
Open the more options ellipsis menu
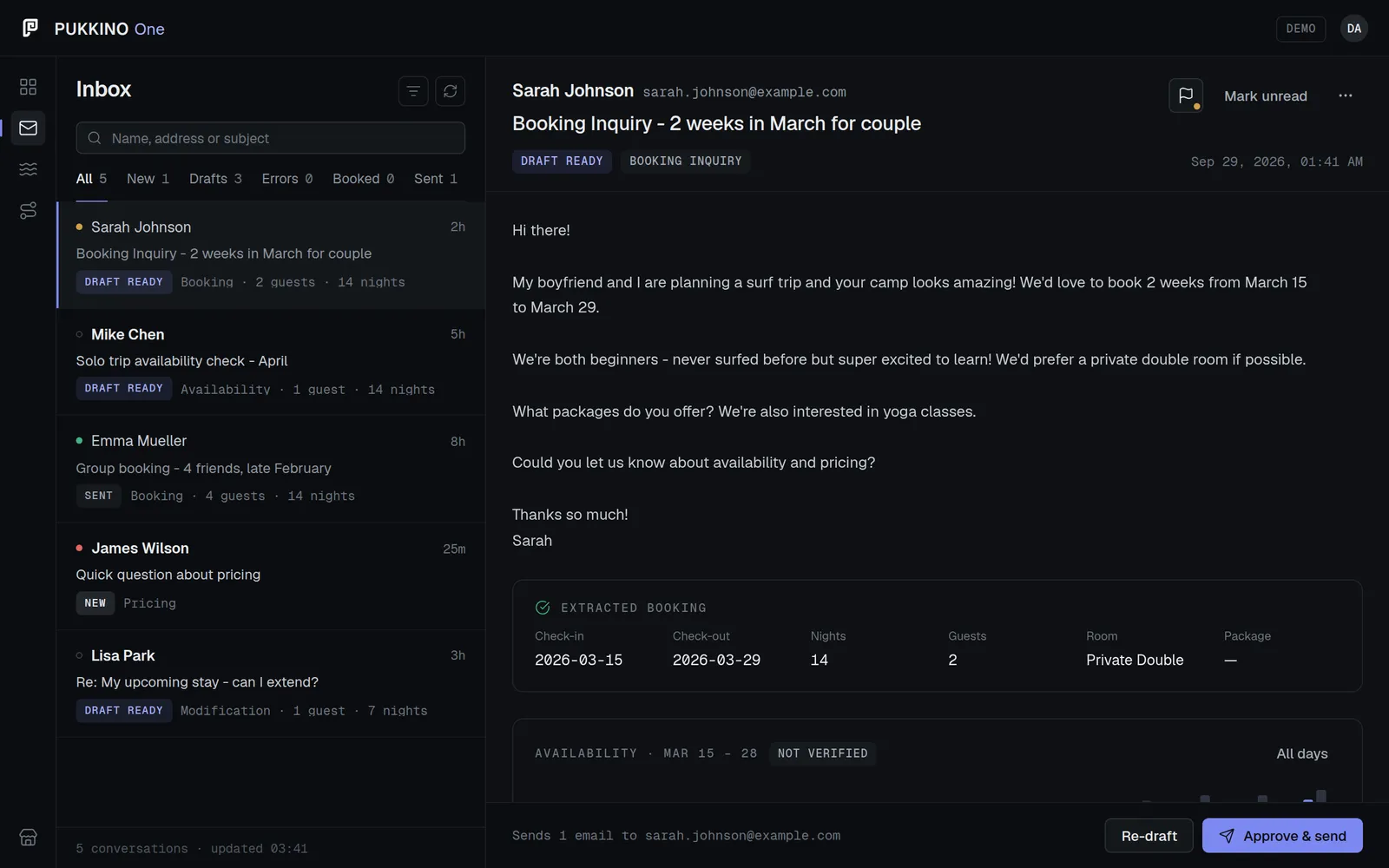click(1346, 95)
